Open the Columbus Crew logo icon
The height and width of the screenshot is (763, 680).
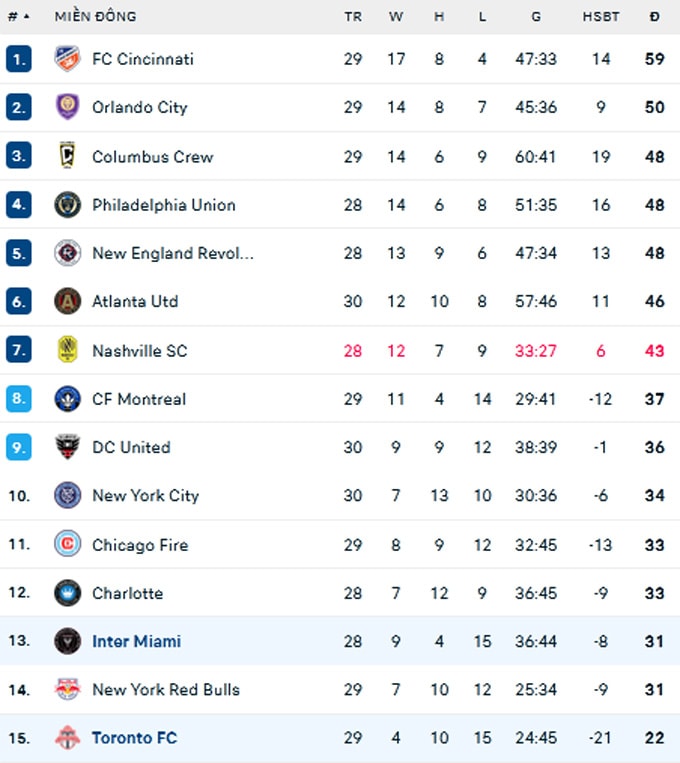67,156
